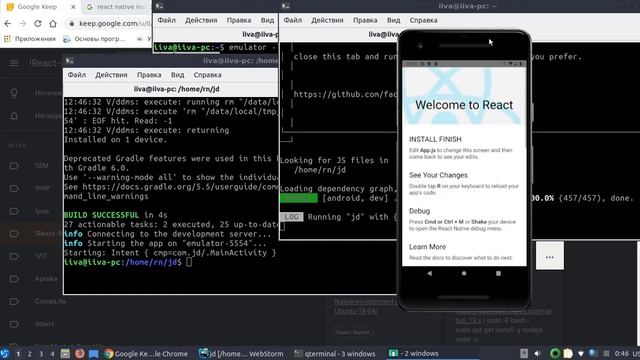Reload the Google Keep page
The height and width of the screenshot is (360, 640).
point(38,24)
